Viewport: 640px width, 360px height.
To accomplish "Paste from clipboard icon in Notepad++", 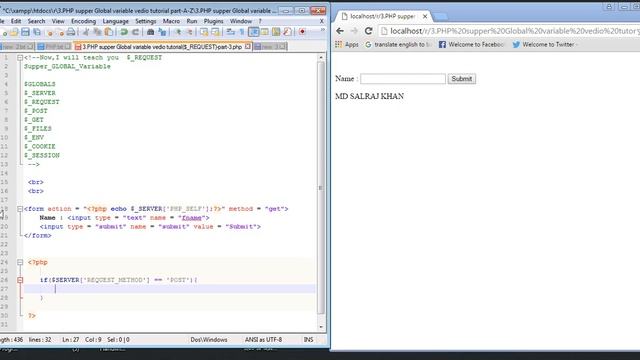I will click(x=109, y=32).
